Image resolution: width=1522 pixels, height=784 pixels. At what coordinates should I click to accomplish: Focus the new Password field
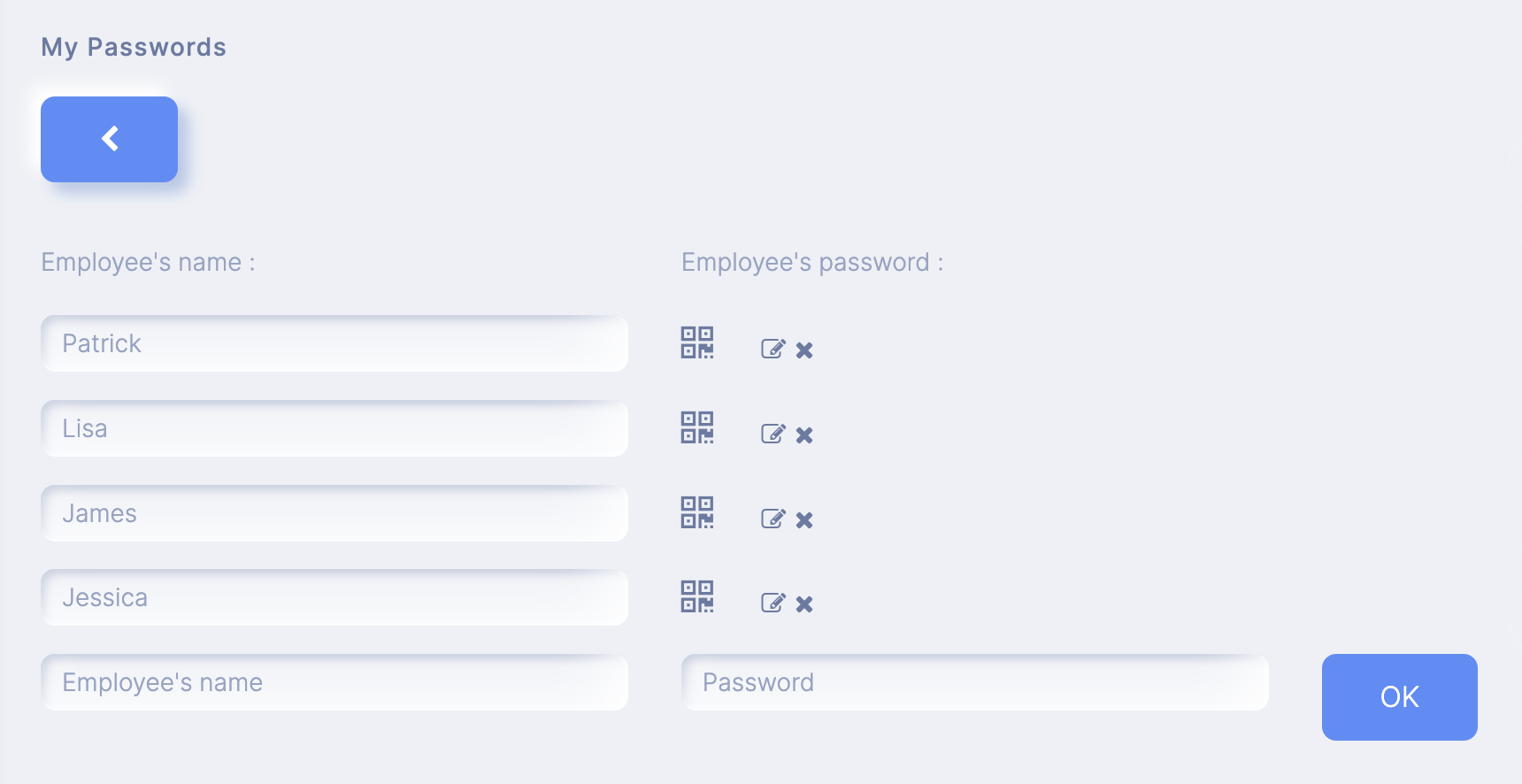(975, 682)
